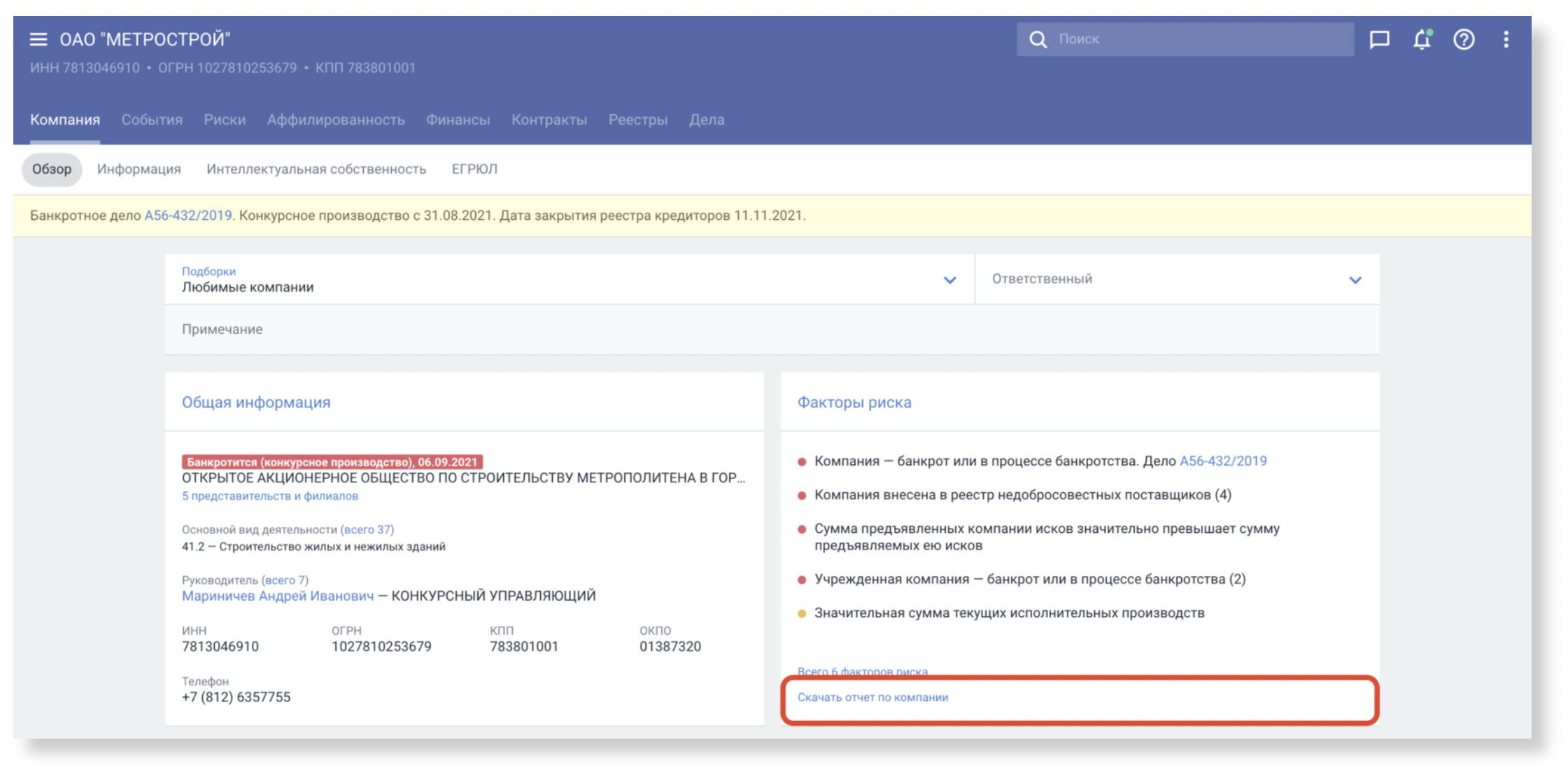Go to the Финансы tab
1568x768 pixels.
458,120
